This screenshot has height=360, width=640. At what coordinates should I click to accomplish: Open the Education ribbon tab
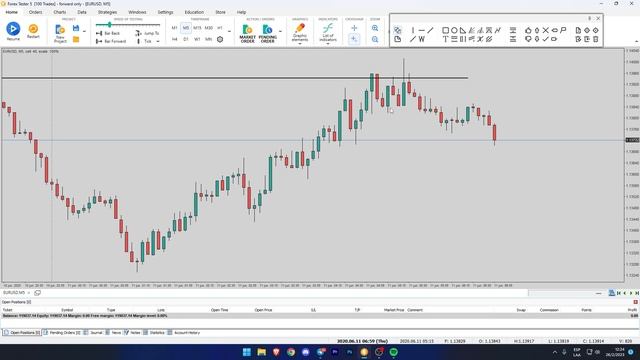click(x=194, y=12)
